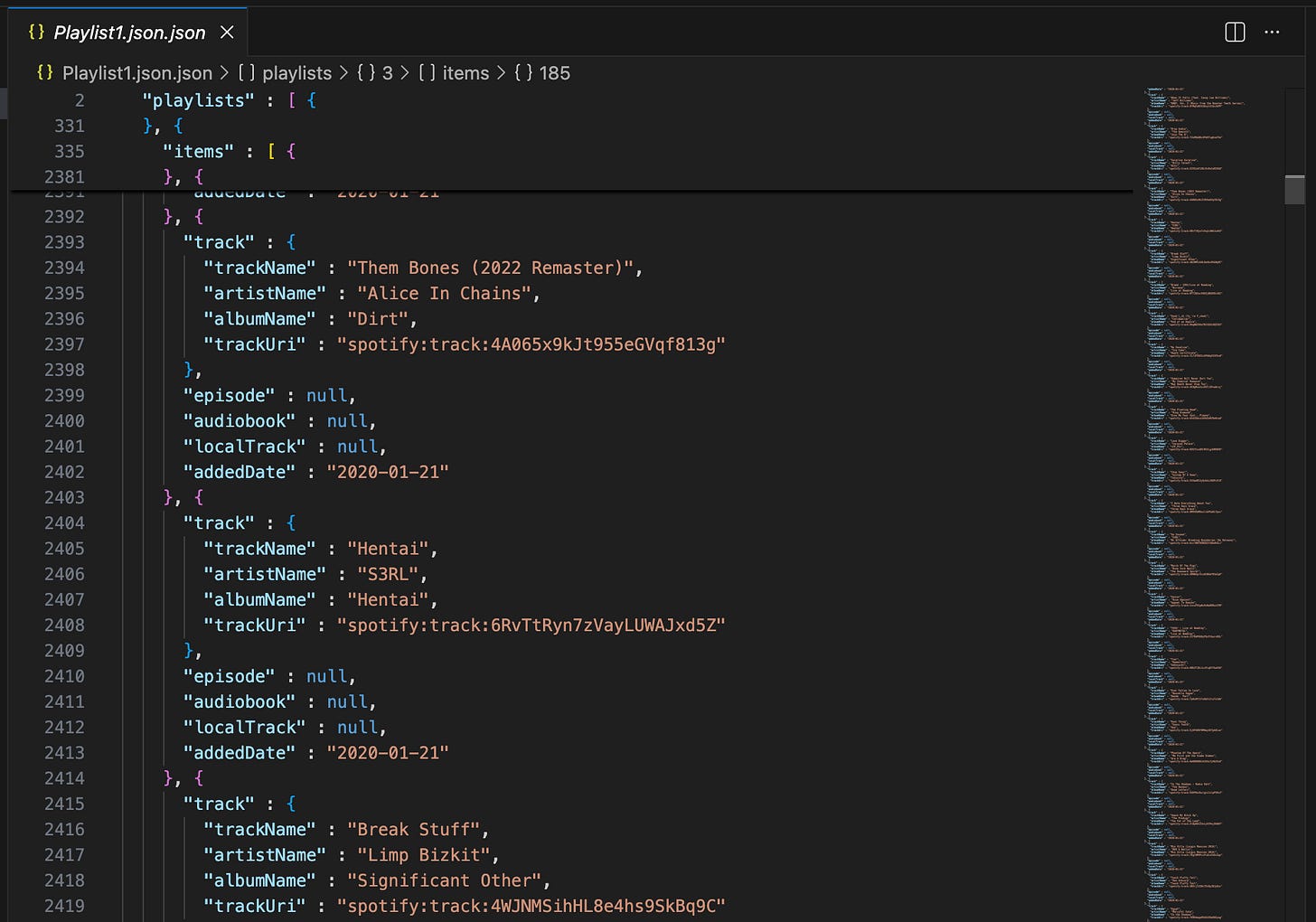Click "localTrack" key on line 2401
This screenshot has height=922, width=1316.
pos(244,447)
